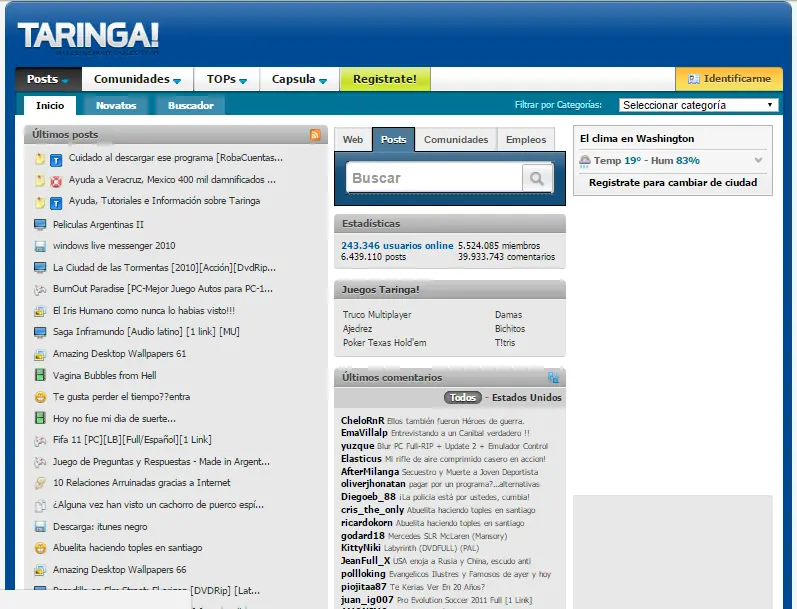Click the weather cloud icon

click(585, 161)
